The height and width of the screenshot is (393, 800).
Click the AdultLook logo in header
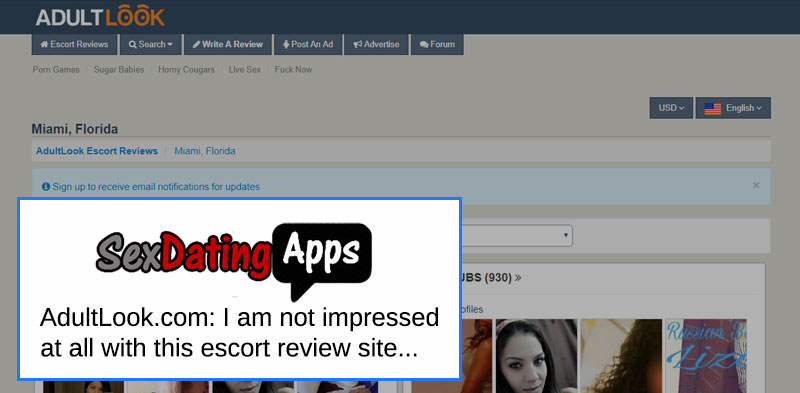pyautogui.click(x=100, y=16)
